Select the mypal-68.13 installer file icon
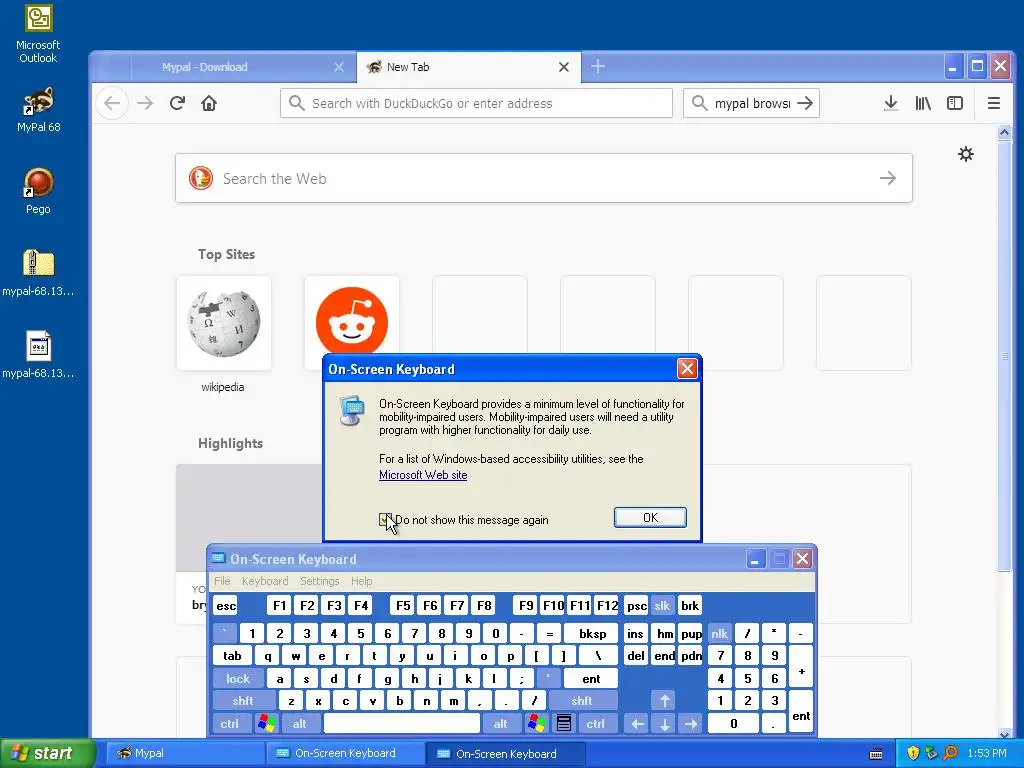 (38, 355)
